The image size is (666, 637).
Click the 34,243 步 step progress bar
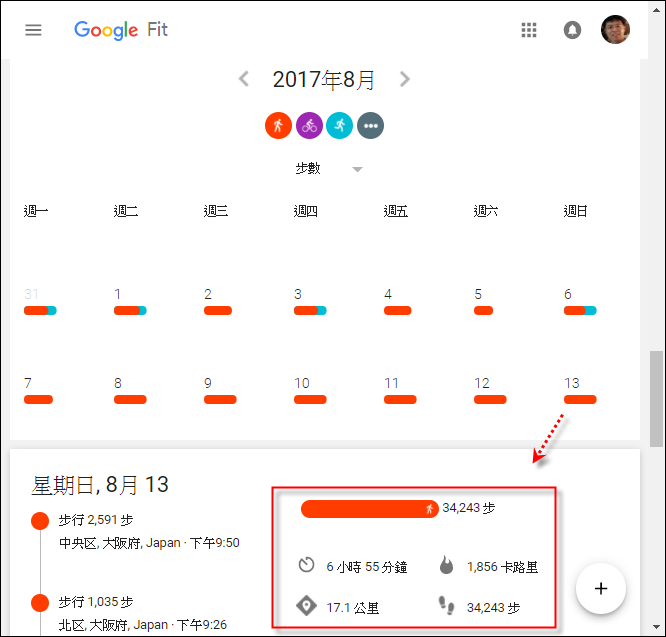(x=370, y=509)
